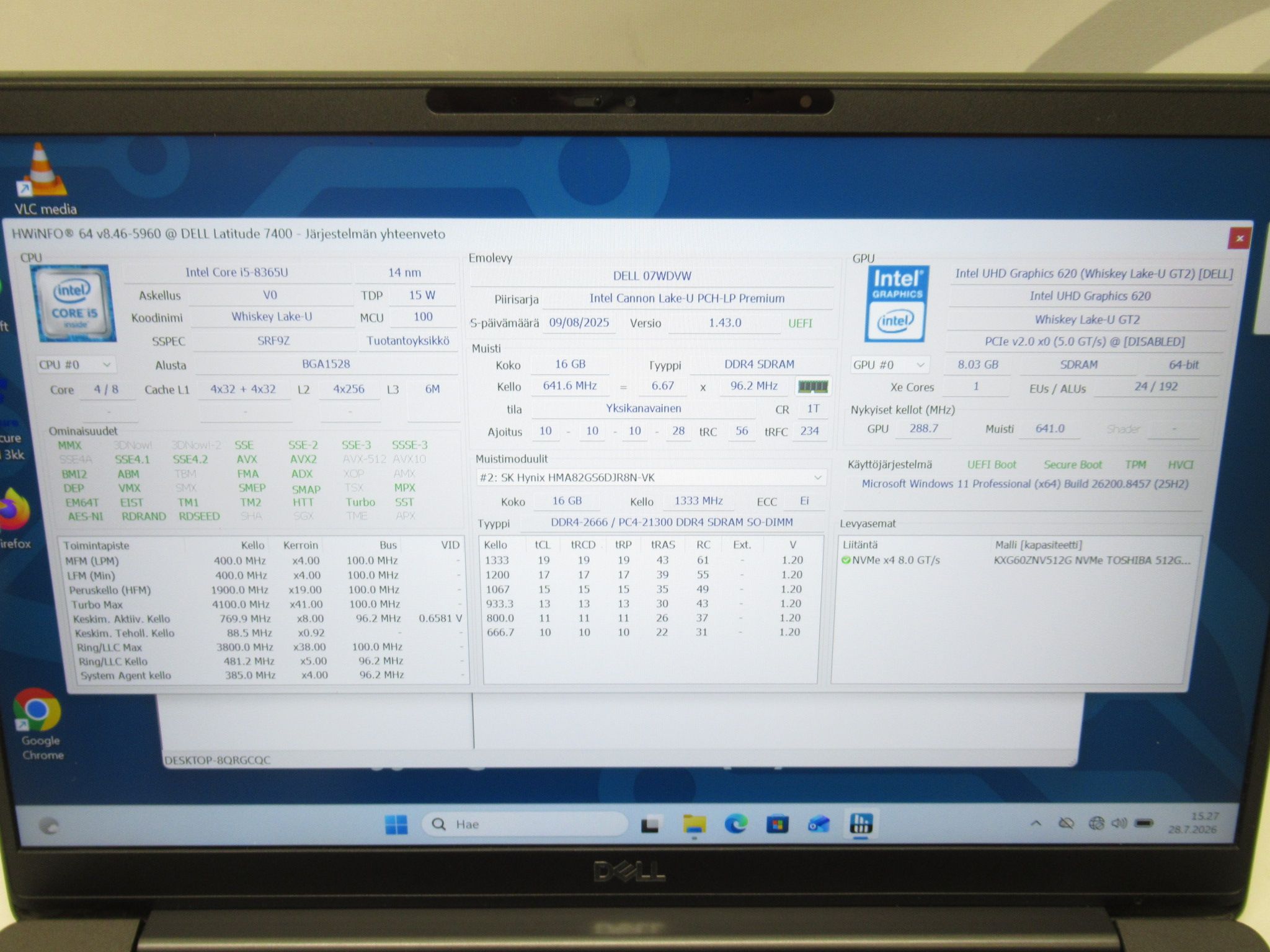Open the Outlook mail taskbar icon
This screenshot has width=1270, height=952.
click(x=819, y=824)
